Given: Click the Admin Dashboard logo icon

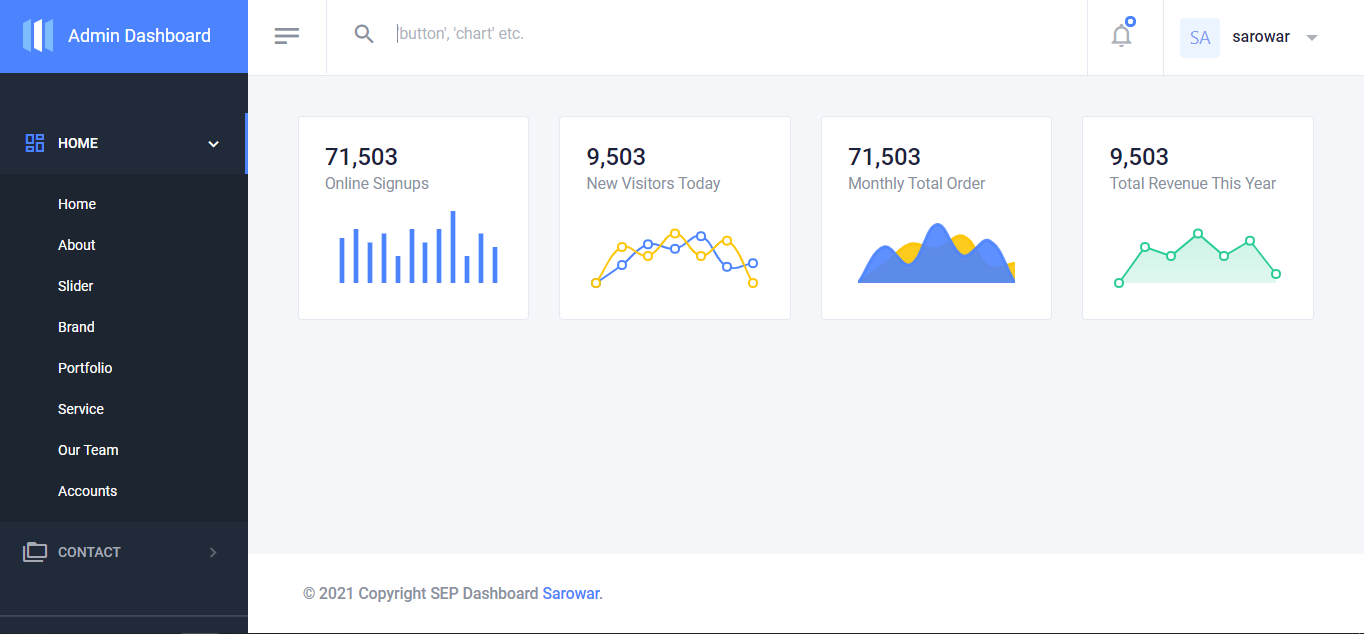Looking at the screenshot, I should point(38,36).
